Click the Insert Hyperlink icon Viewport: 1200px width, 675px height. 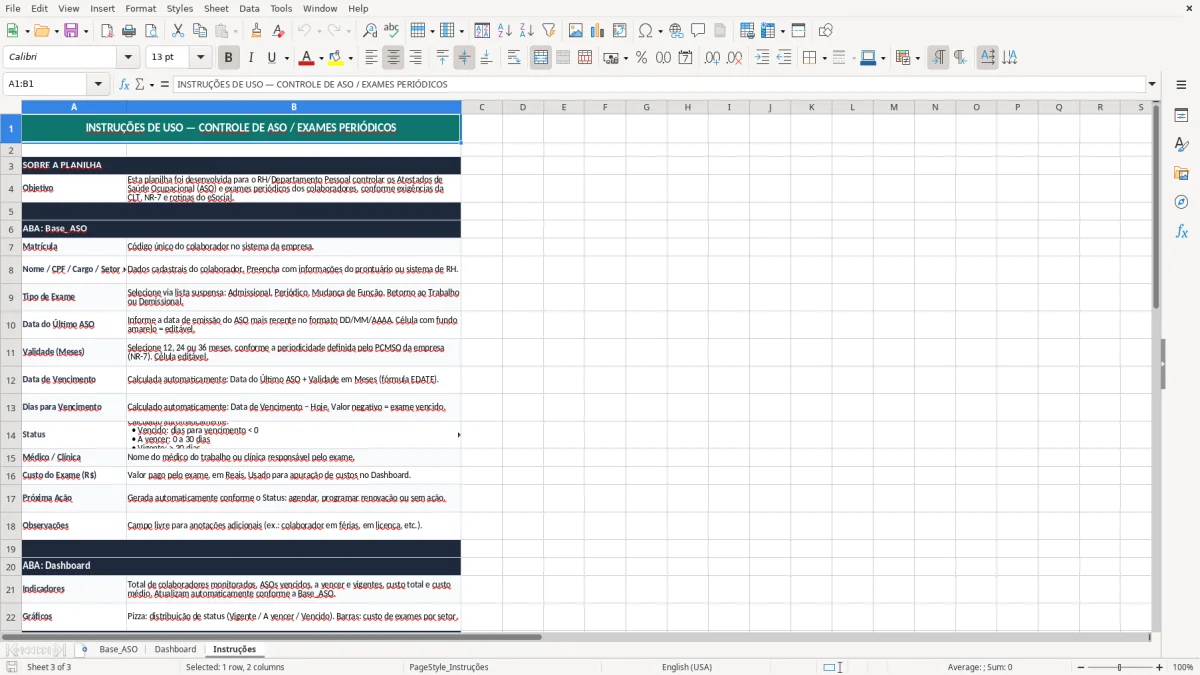click(x=676, y=31)
